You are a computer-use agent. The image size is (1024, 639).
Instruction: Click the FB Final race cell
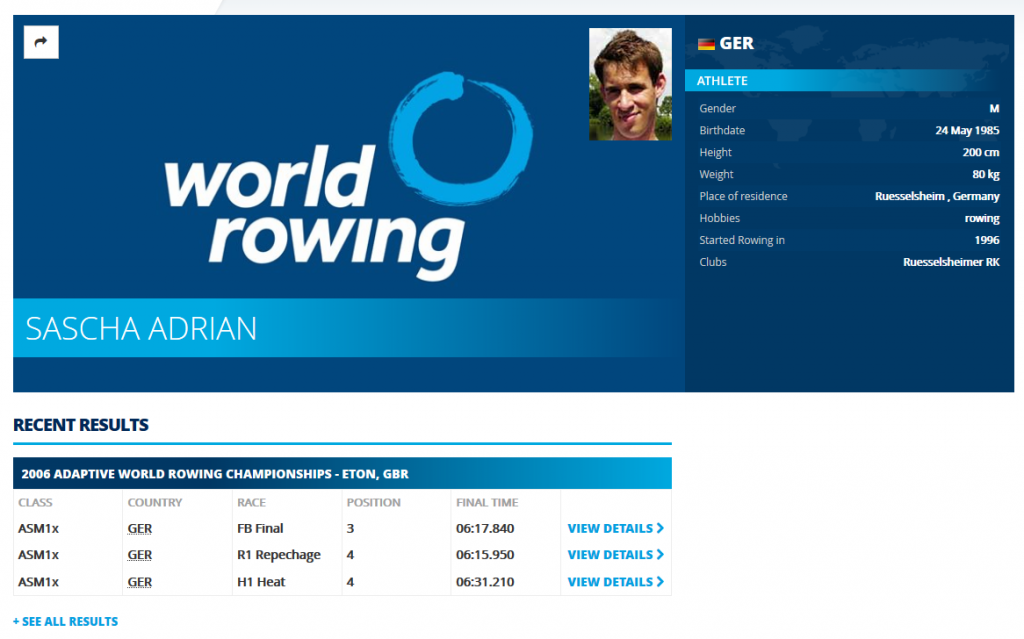pos(260,528)
